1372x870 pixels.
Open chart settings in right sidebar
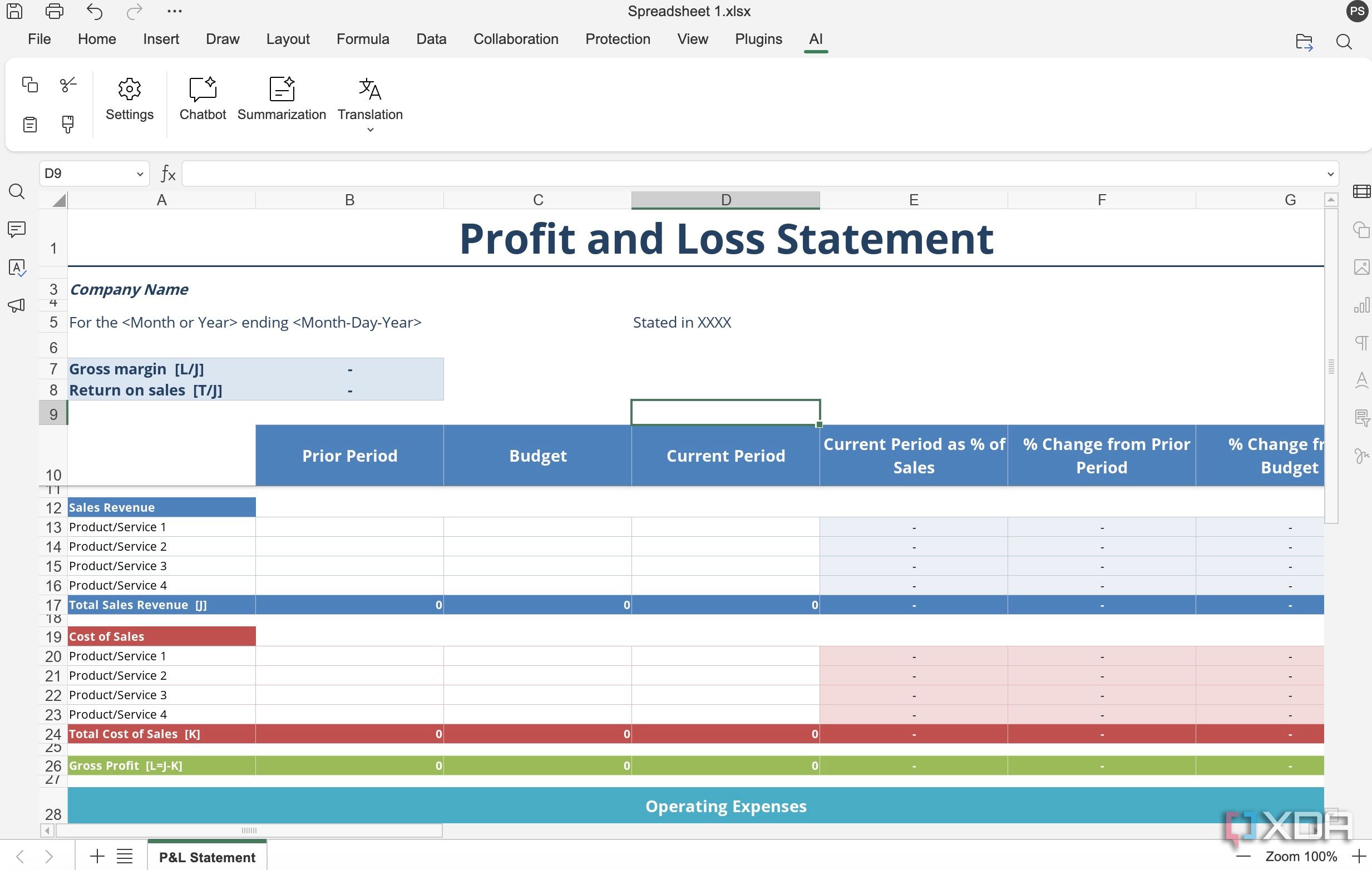pos(1361,305)
